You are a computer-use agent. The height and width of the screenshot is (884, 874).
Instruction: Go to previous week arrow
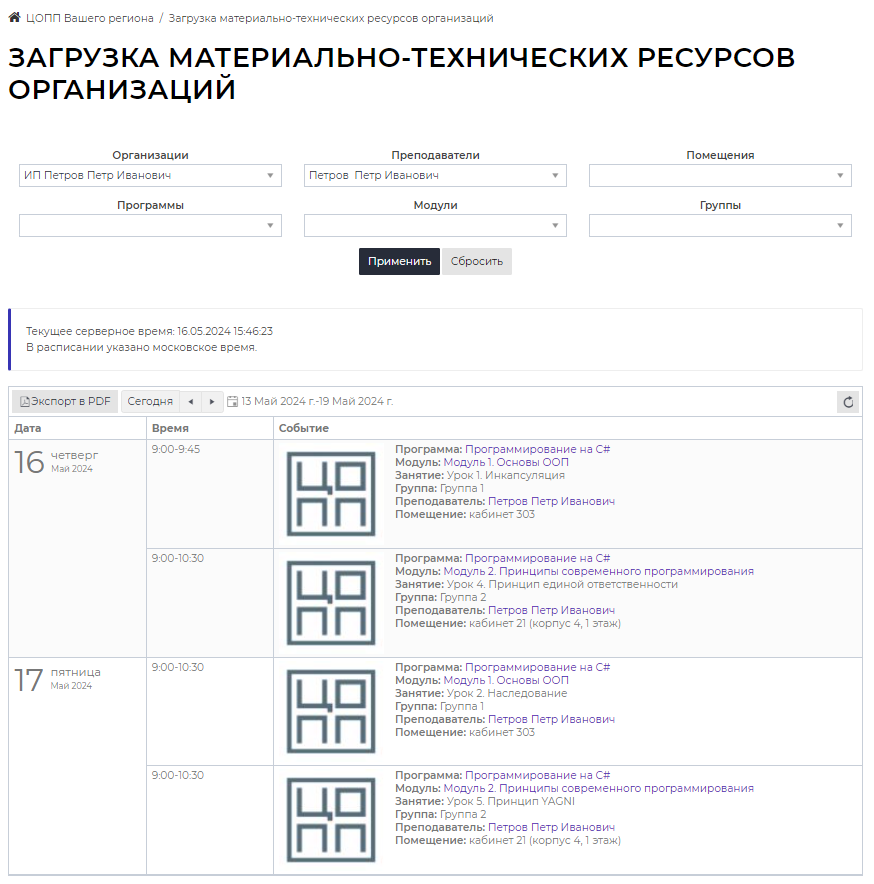click(x=191, y=402)
